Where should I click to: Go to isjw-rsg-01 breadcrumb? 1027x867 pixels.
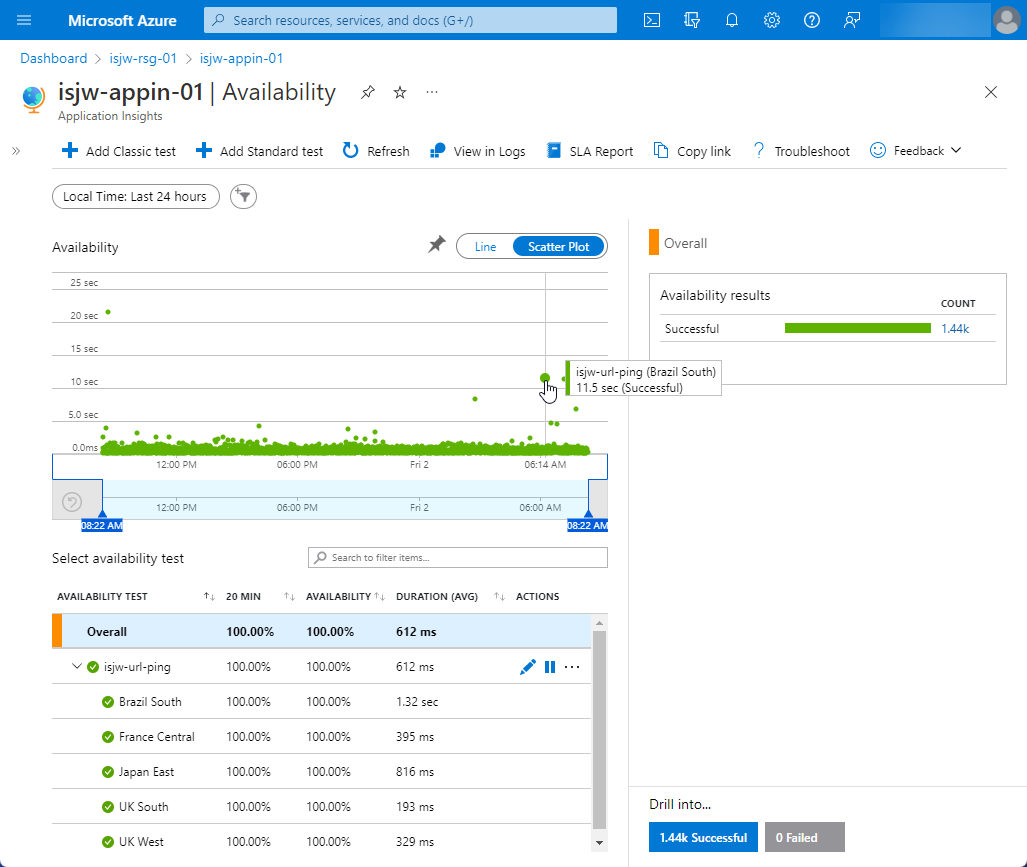click(x=143, y=58)
